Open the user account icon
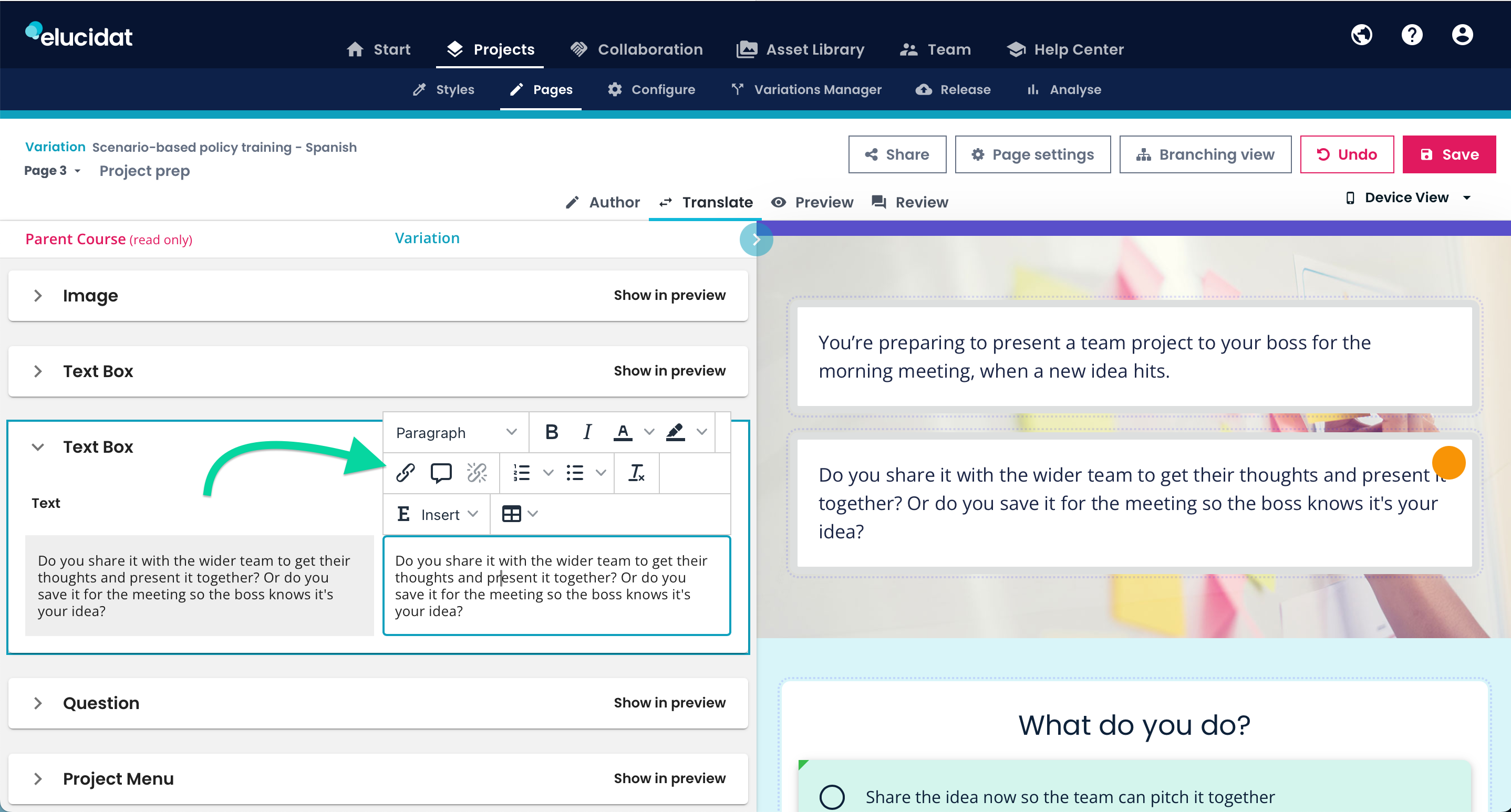Screen dimensions: 1511x812 tap(1462, 35)
